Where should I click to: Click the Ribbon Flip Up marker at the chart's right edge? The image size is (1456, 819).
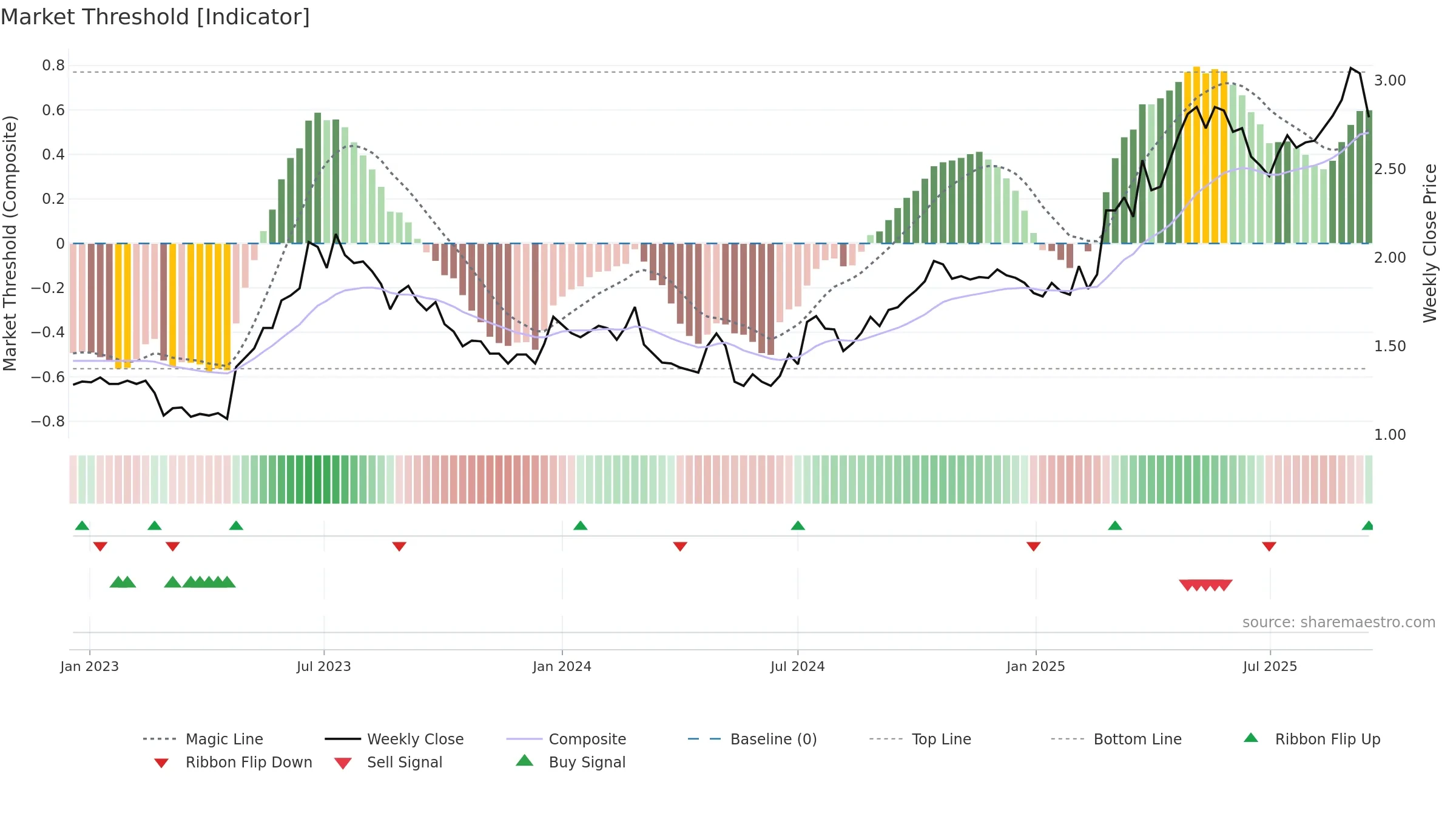[1367, 525]
